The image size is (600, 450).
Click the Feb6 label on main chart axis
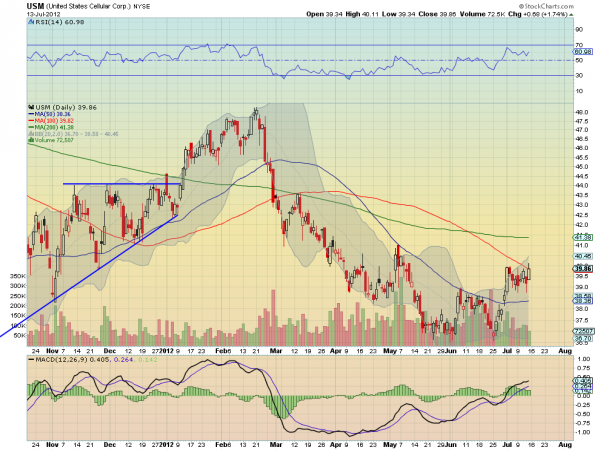(223, 351)
